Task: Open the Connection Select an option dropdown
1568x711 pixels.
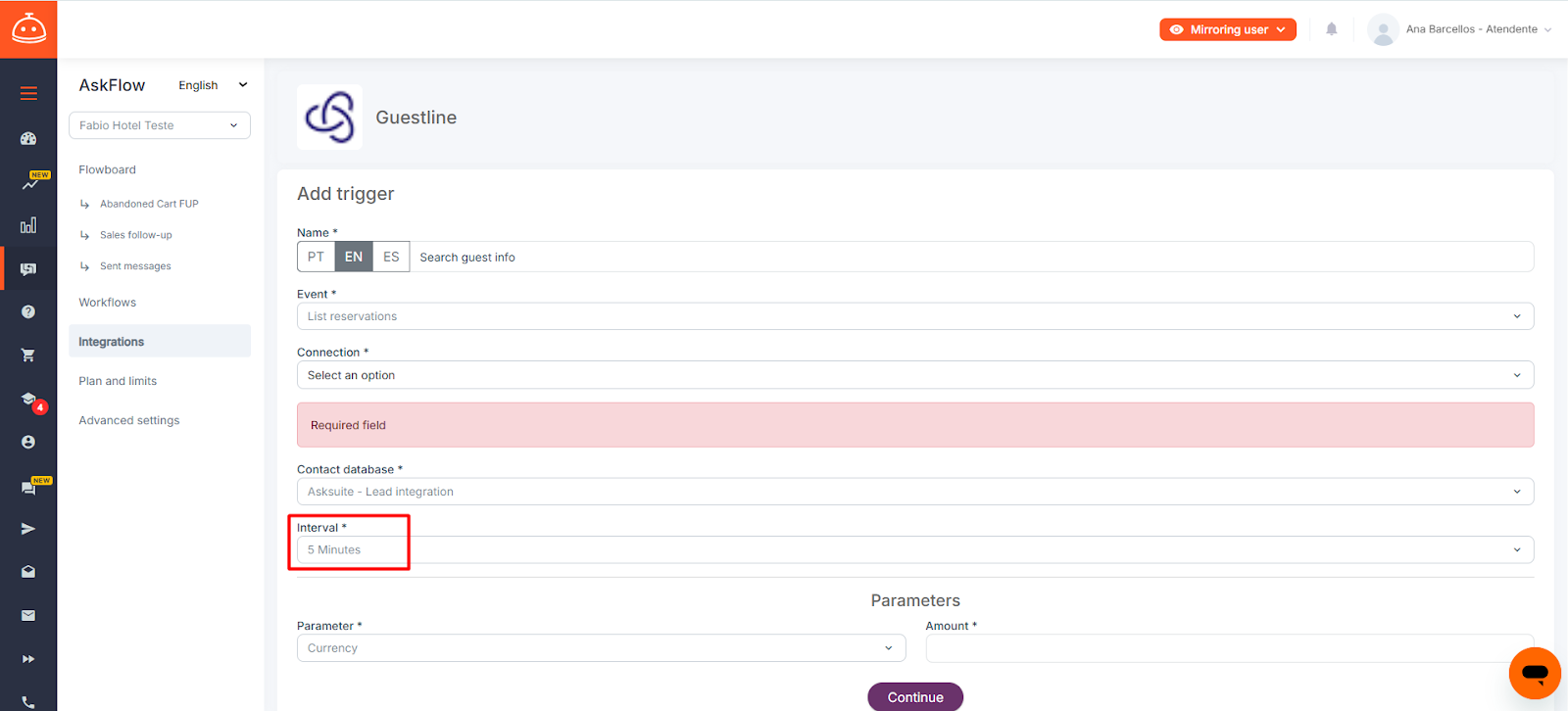Action: (915, 375)
